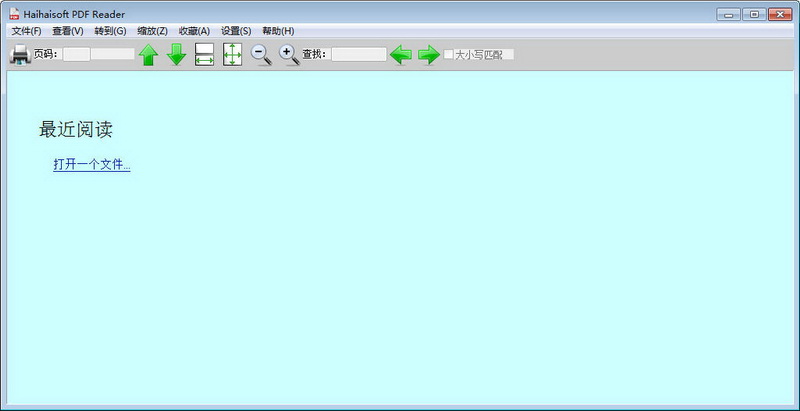Viewport: 800px width, 411px height.
Task: Close the PDF Reader window
Action: (780, 14)
